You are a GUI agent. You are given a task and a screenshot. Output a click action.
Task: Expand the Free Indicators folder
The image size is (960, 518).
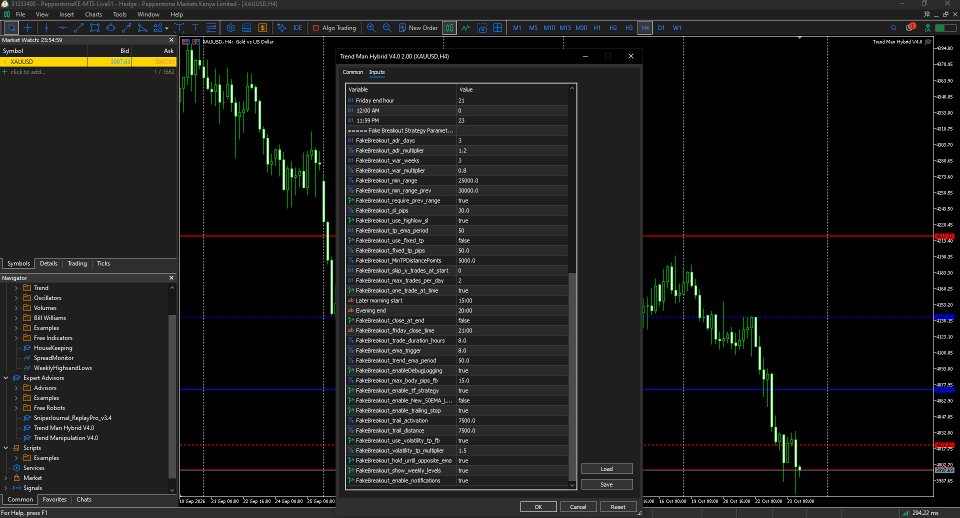click(17, 338)
